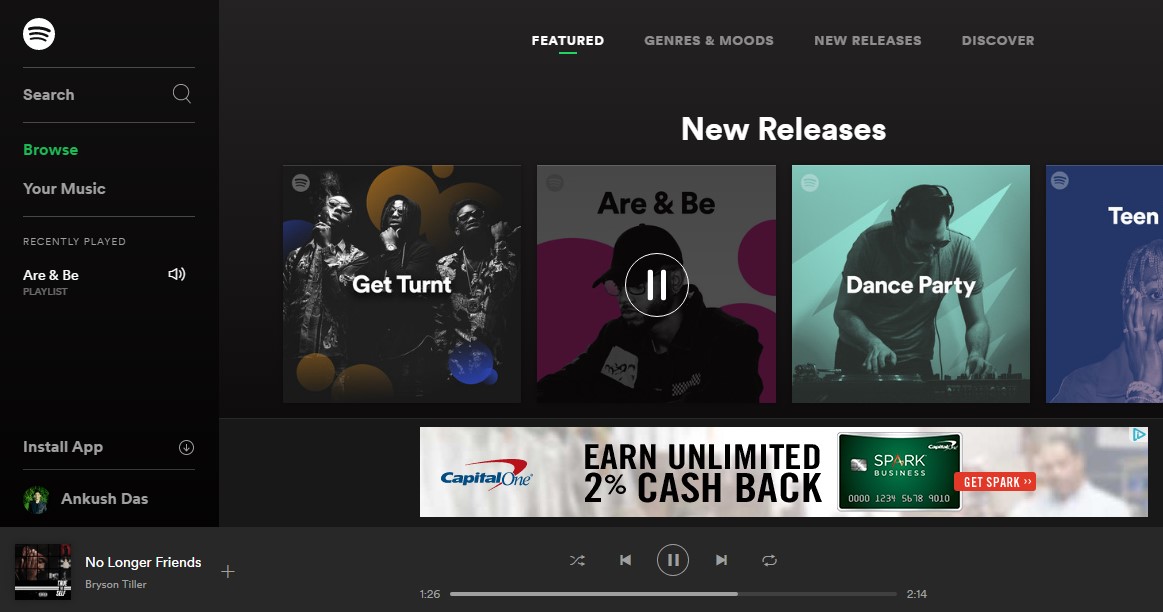Click the AdChoices icon on the banner
Image resolution: width=1163 pixels, height=612 pixels.
[x=1139, y=435]
